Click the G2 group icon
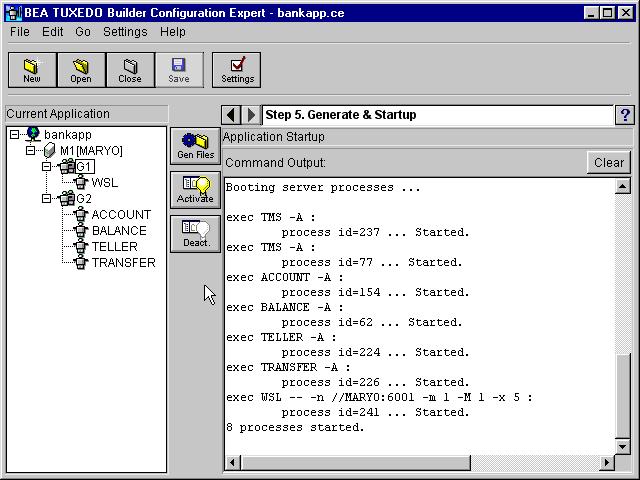Image resolution: width=640 pixels, height=480 pixels. point(67,198)
